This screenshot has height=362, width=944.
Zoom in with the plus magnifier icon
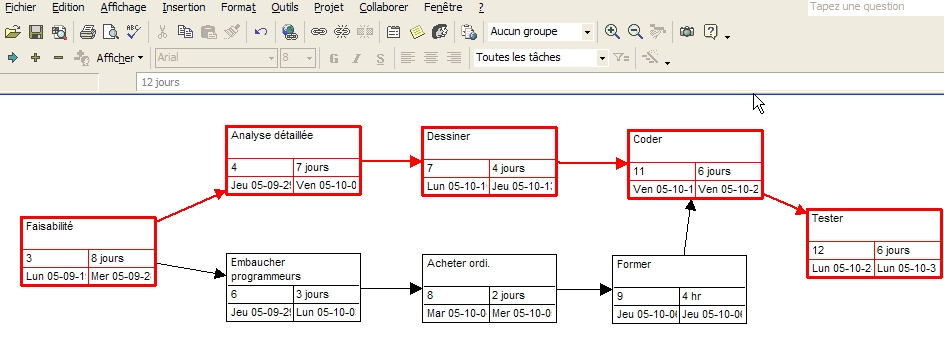tap(612, 32)
